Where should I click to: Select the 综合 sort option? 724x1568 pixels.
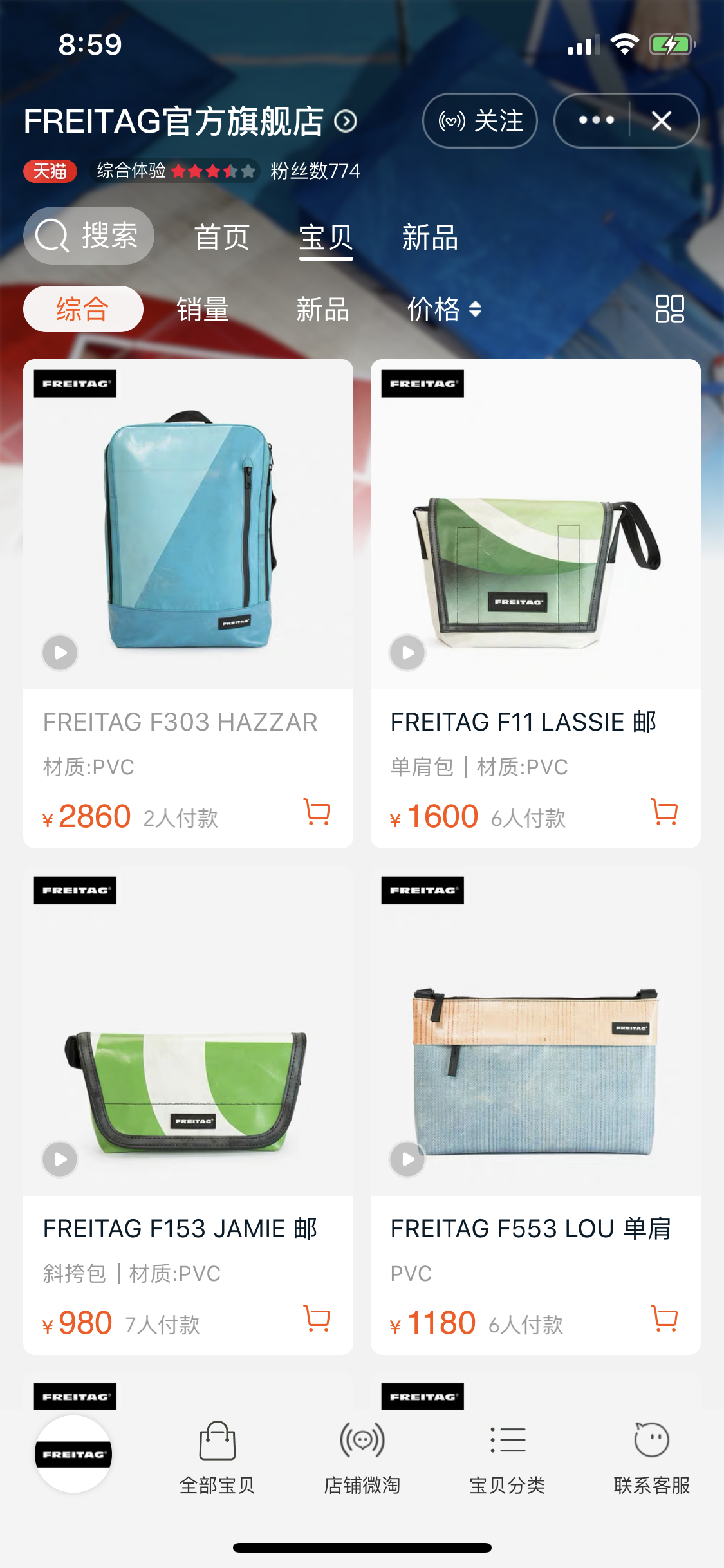pyautogui.click(x=83, y=309)
